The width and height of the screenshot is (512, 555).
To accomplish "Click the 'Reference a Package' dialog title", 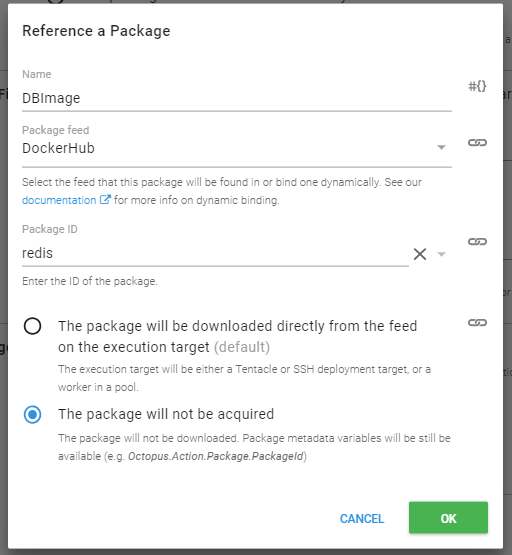I will click(96, 31).
